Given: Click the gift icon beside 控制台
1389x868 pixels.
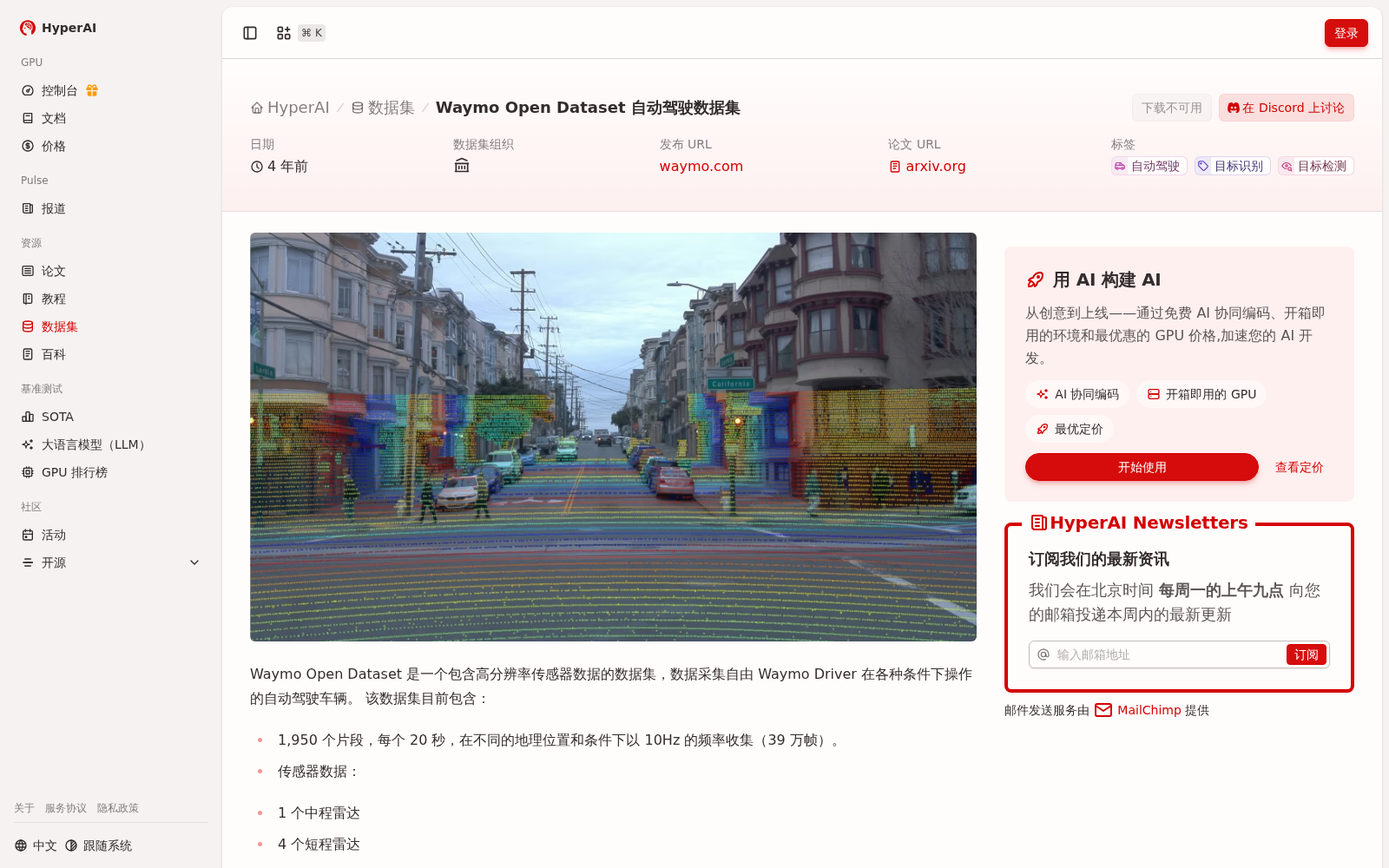Looking at the screenshot, I should pyautogui.click(x=92, y=90).
